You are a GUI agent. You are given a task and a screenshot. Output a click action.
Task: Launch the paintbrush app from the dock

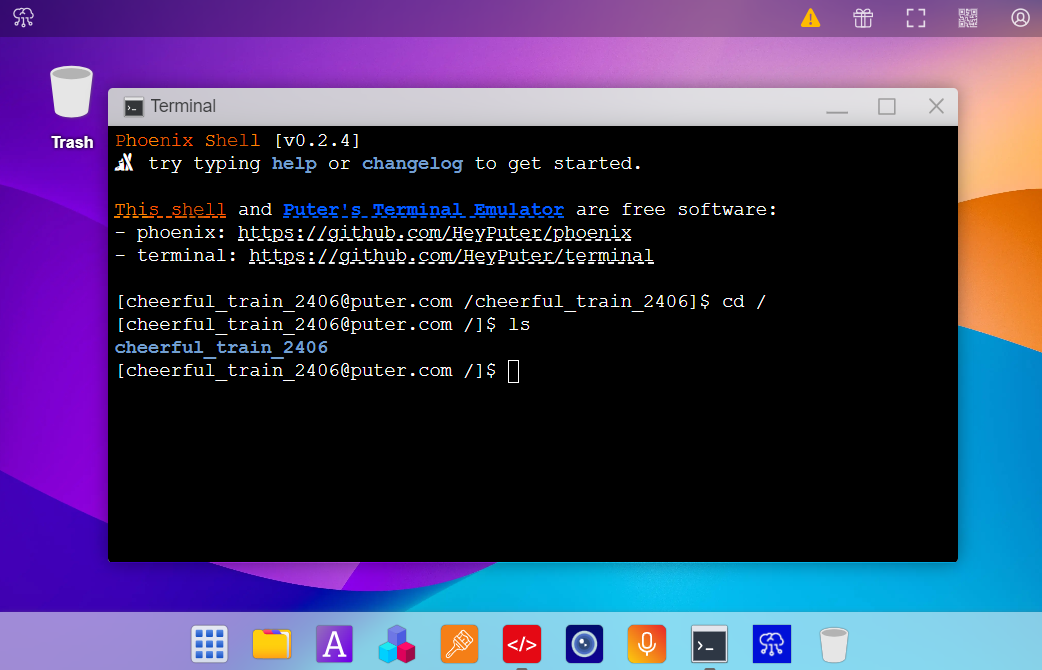(459, 644)
